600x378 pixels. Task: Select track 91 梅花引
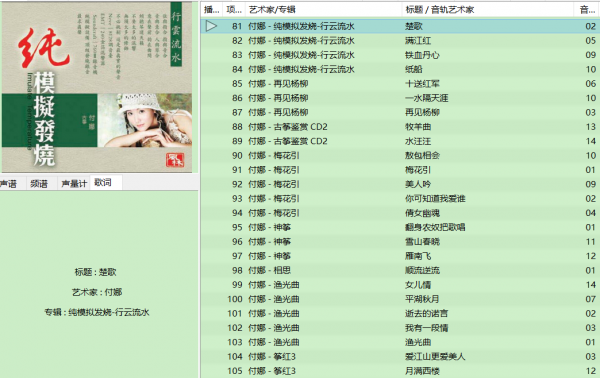coord(400,170)
